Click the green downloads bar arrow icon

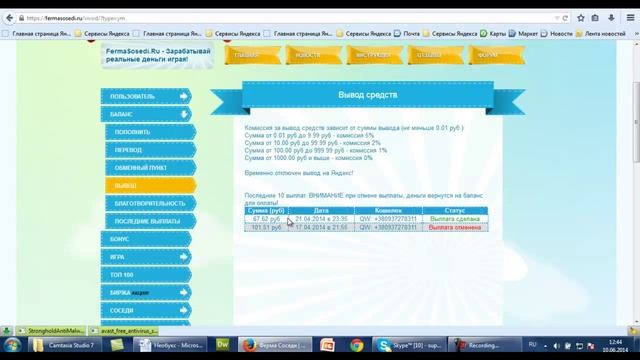tap(6, 331)
